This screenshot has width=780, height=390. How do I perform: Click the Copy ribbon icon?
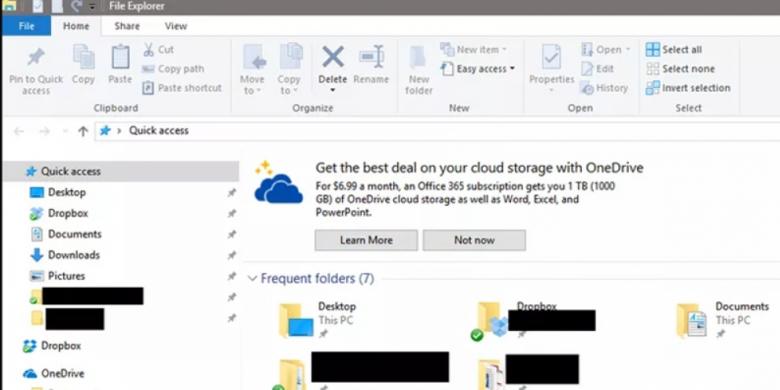click(x=83, y=57)
